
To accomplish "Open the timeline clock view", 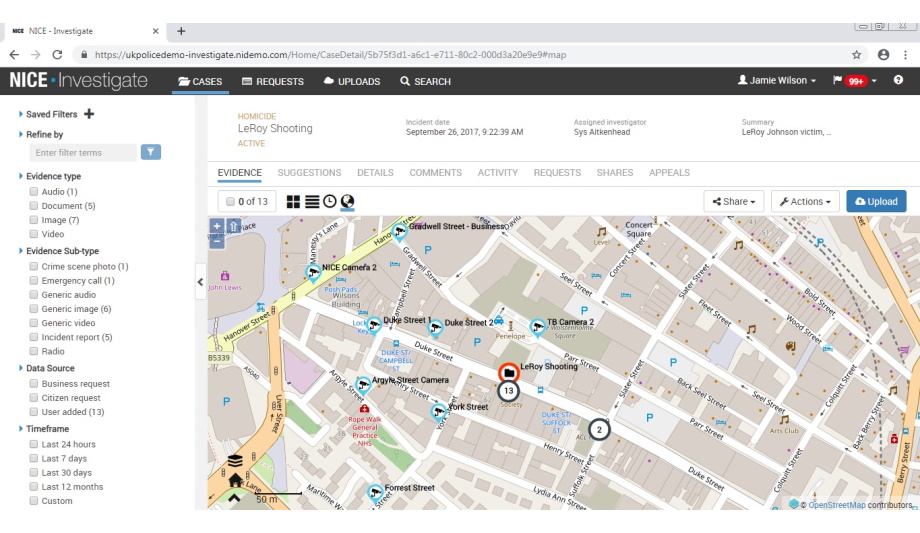I will click(329, 202).
